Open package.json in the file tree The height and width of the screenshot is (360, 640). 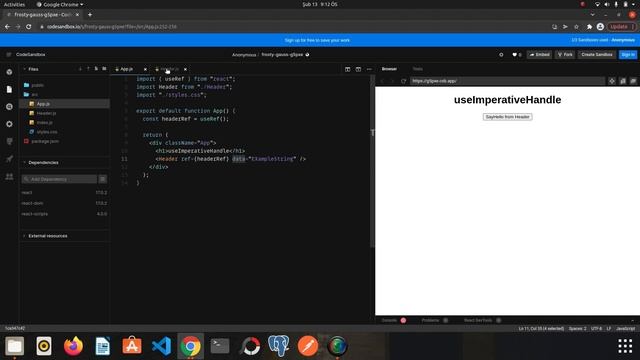45,141
